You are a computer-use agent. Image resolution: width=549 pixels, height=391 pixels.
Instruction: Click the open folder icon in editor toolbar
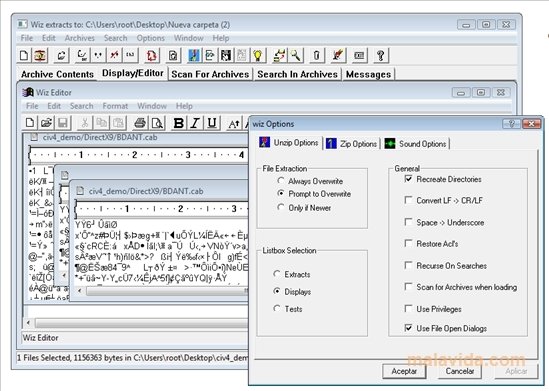click(46, 123)
